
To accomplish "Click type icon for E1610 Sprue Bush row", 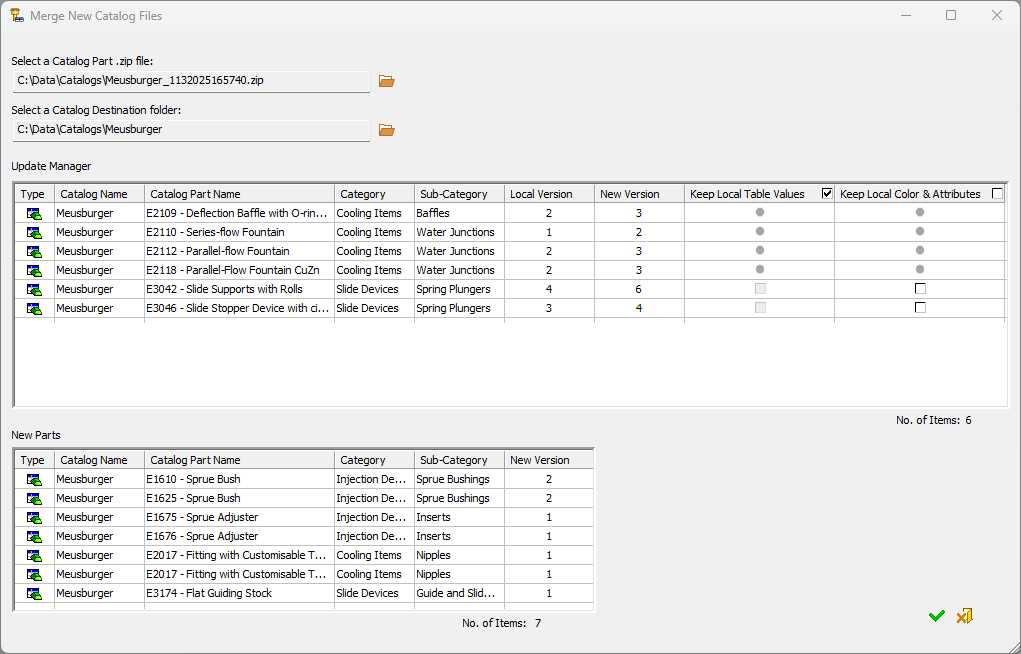I will (x=34, y=479).
